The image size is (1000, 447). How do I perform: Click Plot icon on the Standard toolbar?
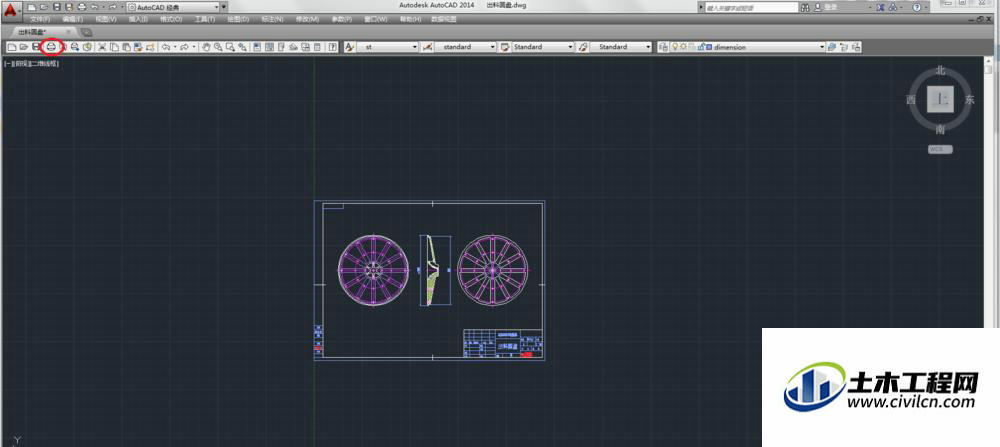(51, 47)
